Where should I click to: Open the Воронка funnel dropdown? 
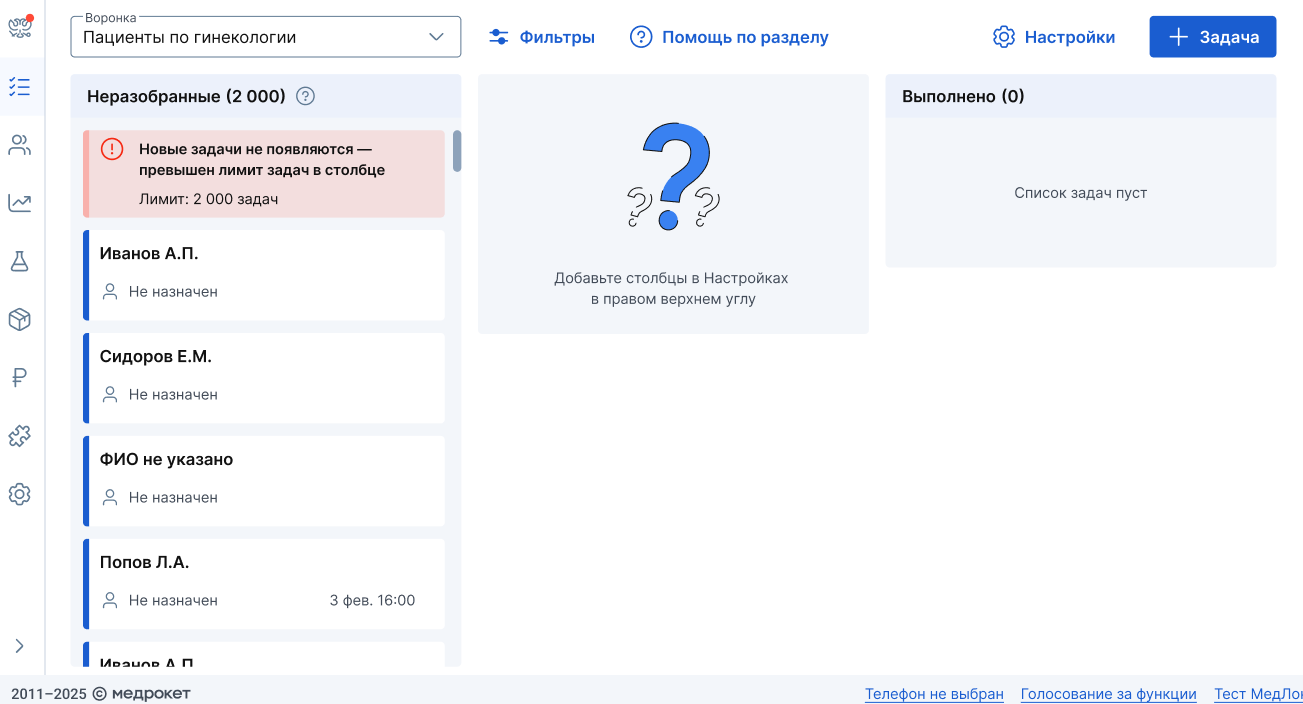(265, 37)
